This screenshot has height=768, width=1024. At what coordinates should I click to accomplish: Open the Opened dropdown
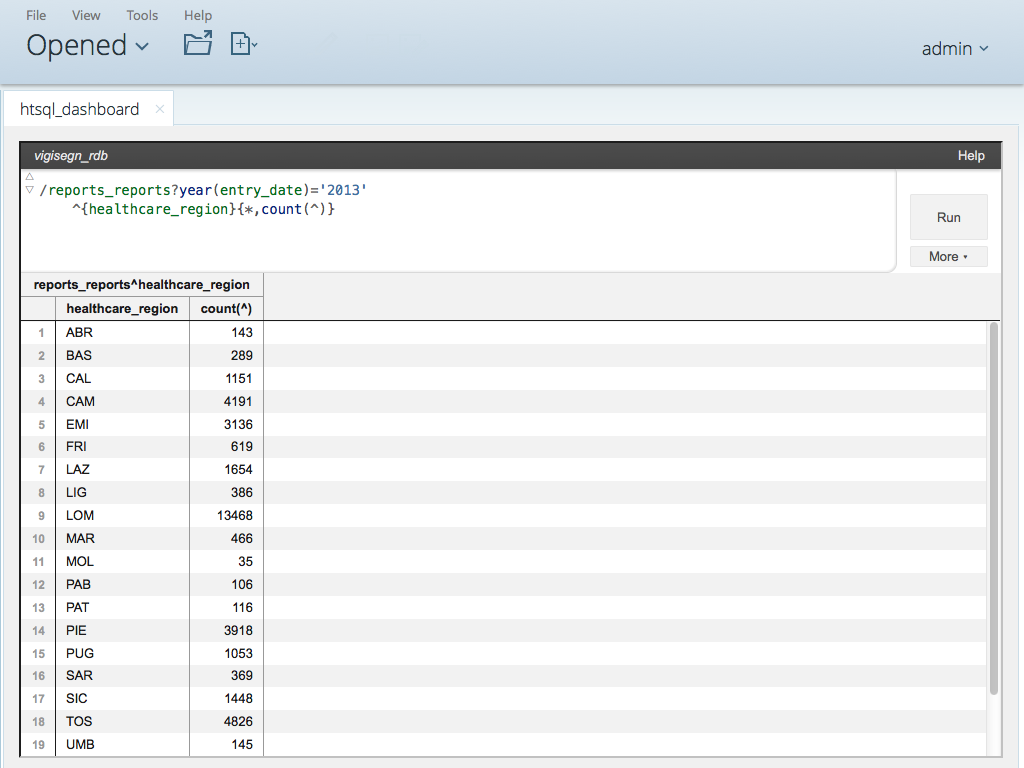click(x=88, y=45)
